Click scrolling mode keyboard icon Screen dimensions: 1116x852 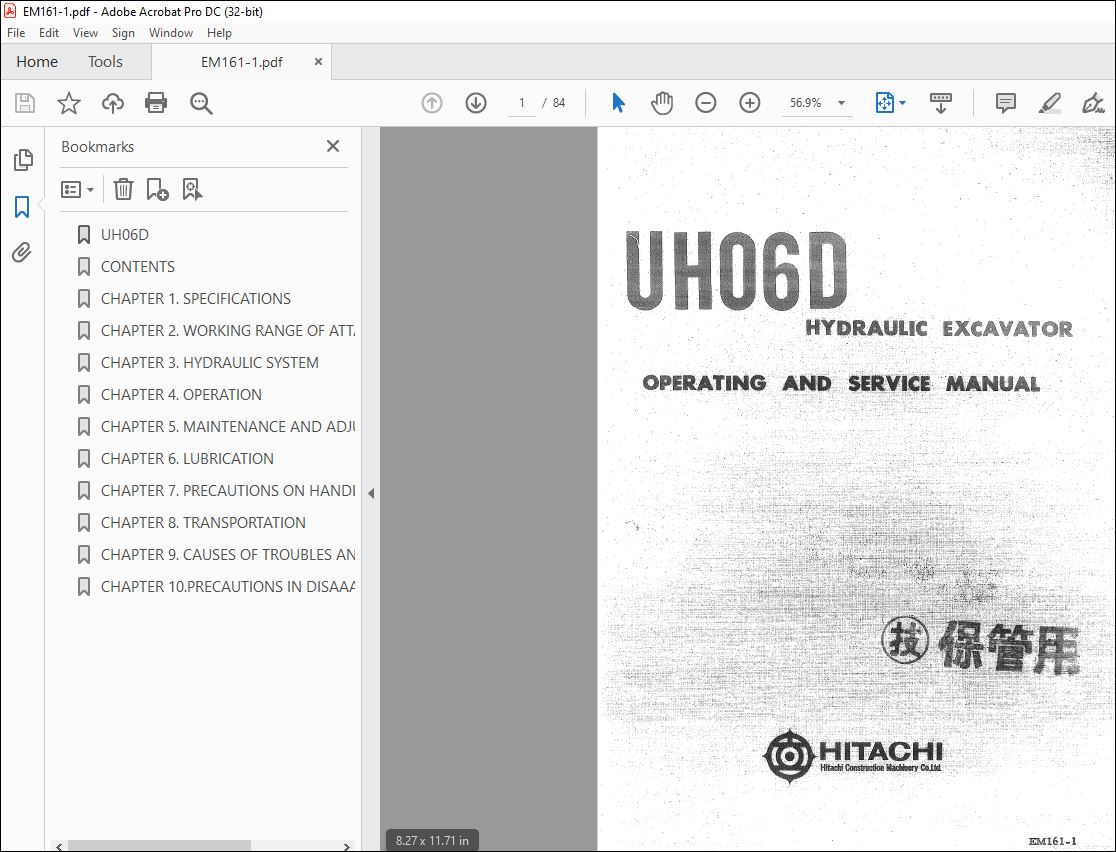click(940, 103)
